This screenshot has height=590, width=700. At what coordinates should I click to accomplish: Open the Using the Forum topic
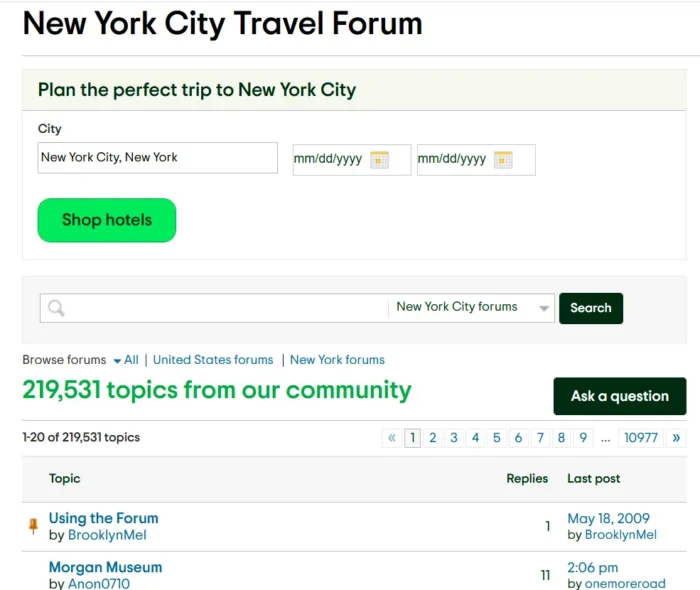104,518
